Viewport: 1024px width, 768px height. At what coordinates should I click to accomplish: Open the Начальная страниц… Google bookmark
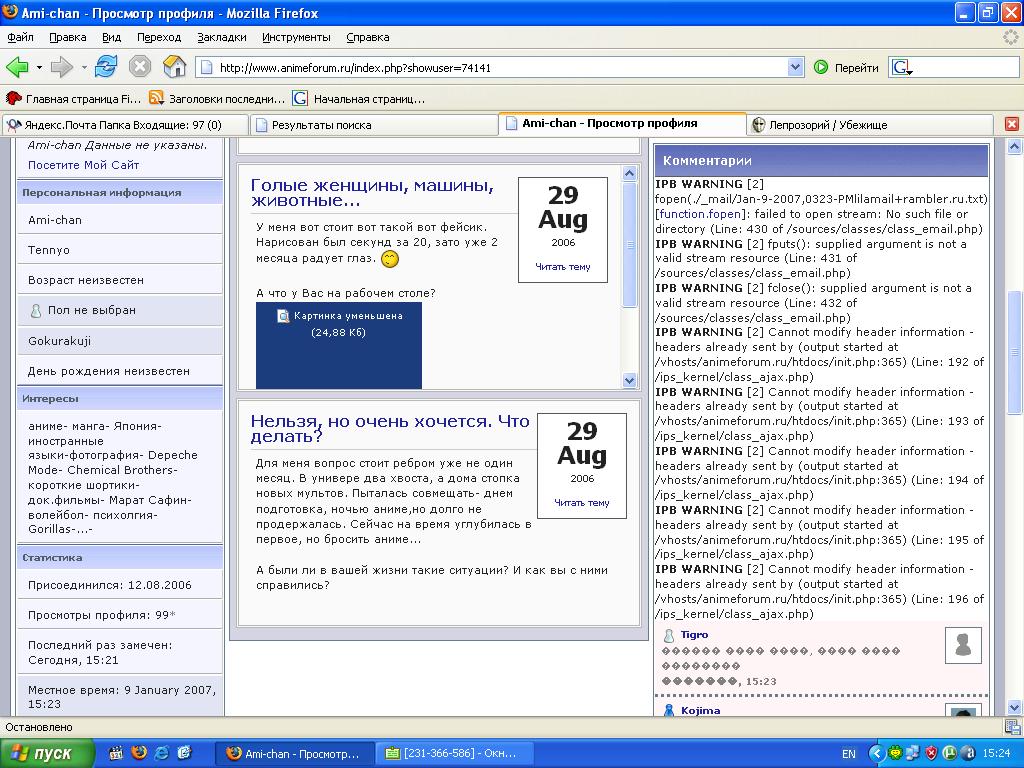pyautogui.click(x=359, y=99)
